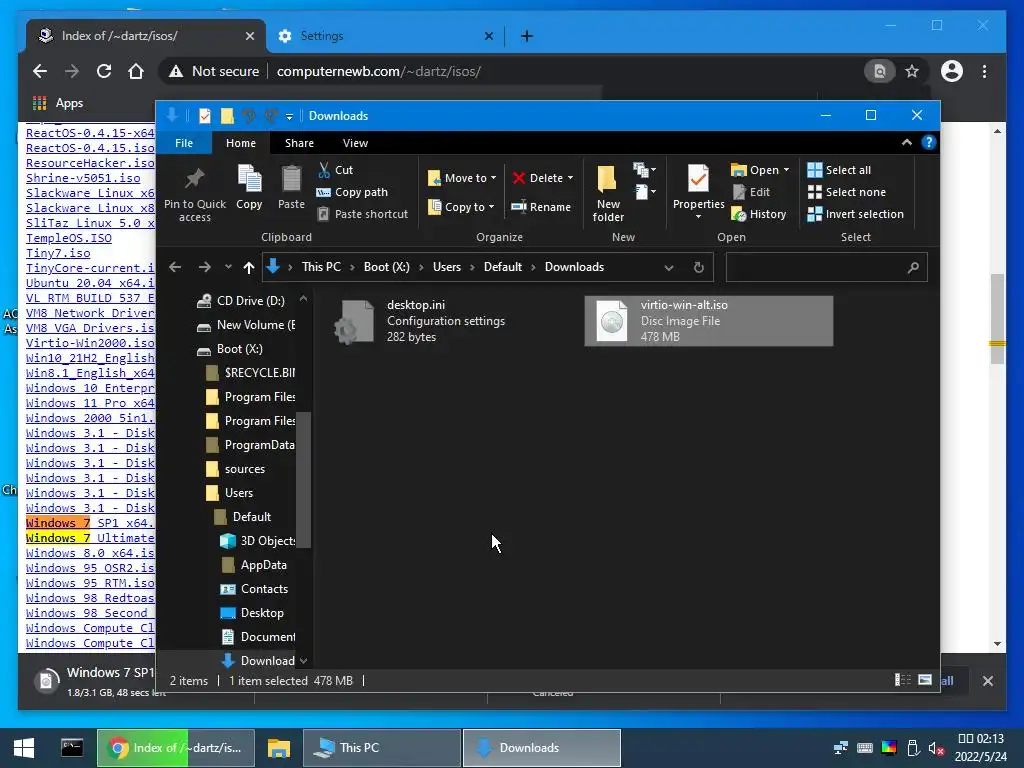
Task: Open Tiny7.iso link in Chrome
Action: point(58,253)
